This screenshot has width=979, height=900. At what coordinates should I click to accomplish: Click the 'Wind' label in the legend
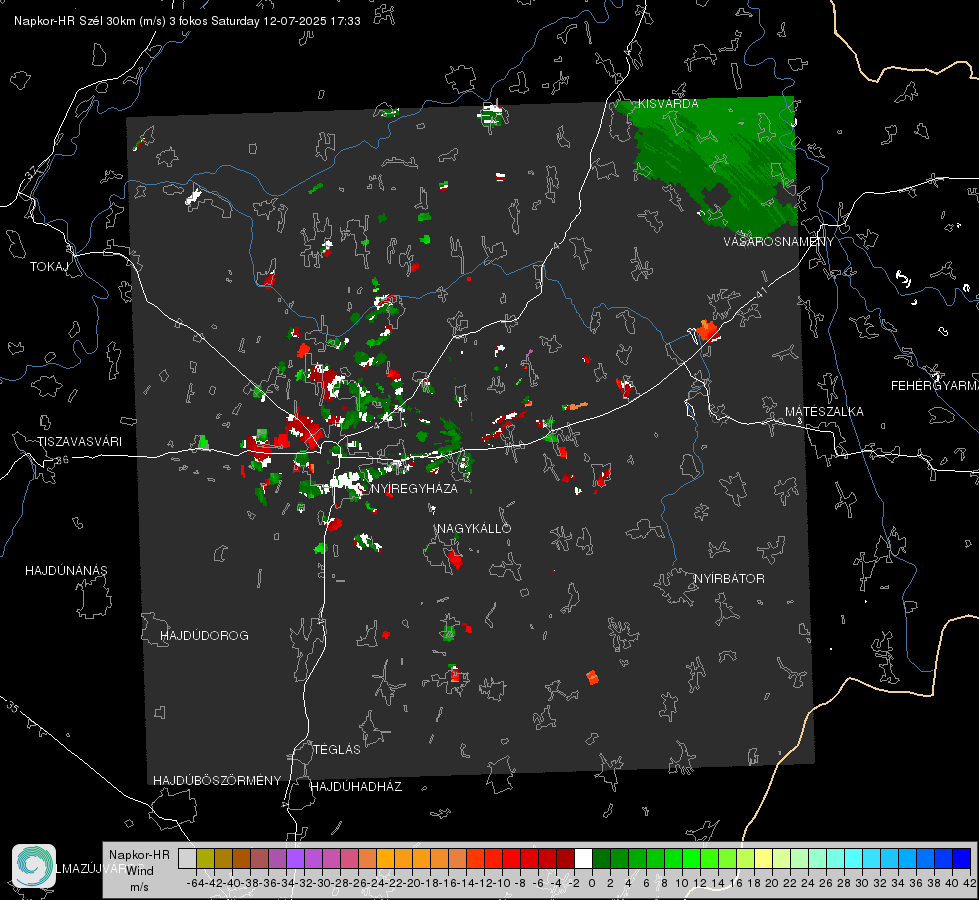(x=140, y=870)
